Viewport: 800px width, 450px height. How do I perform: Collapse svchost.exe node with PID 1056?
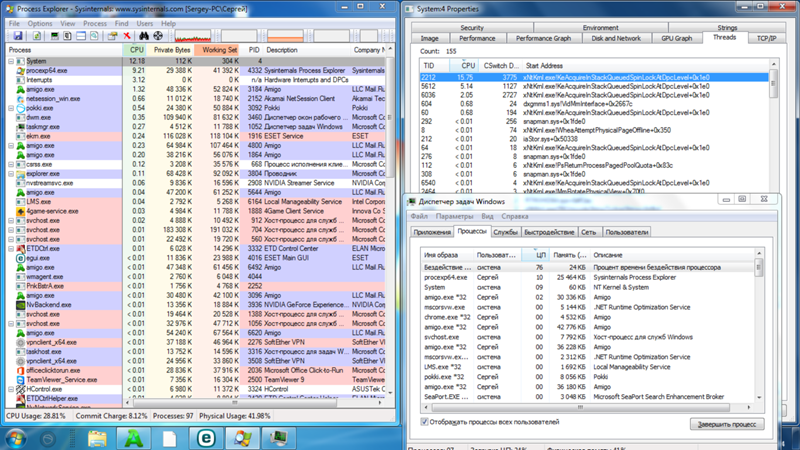point(11,323)
